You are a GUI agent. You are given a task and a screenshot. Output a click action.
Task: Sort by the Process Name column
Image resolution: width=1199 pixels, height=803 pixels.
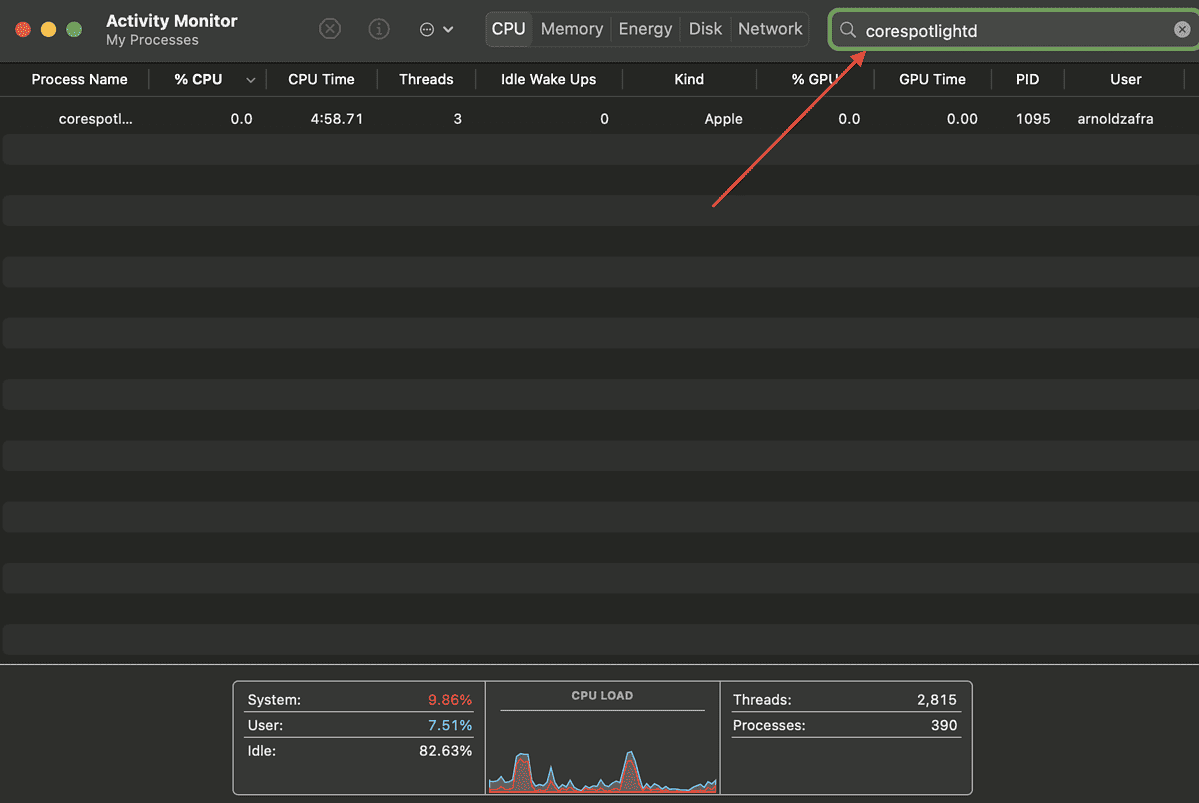[79, 79]
